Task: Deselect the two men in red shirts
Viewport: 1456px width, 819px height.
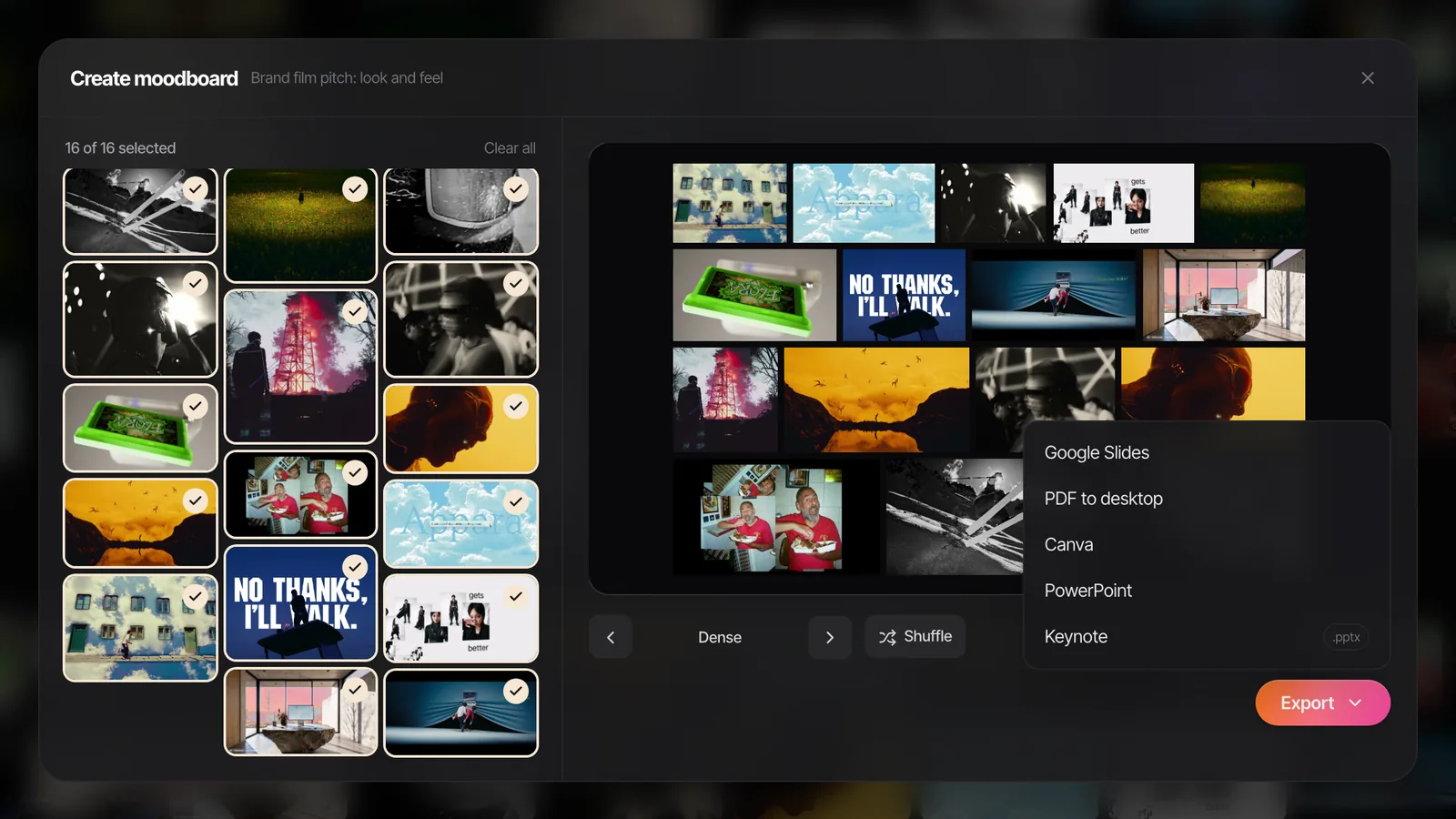Action: click(355, 472)
